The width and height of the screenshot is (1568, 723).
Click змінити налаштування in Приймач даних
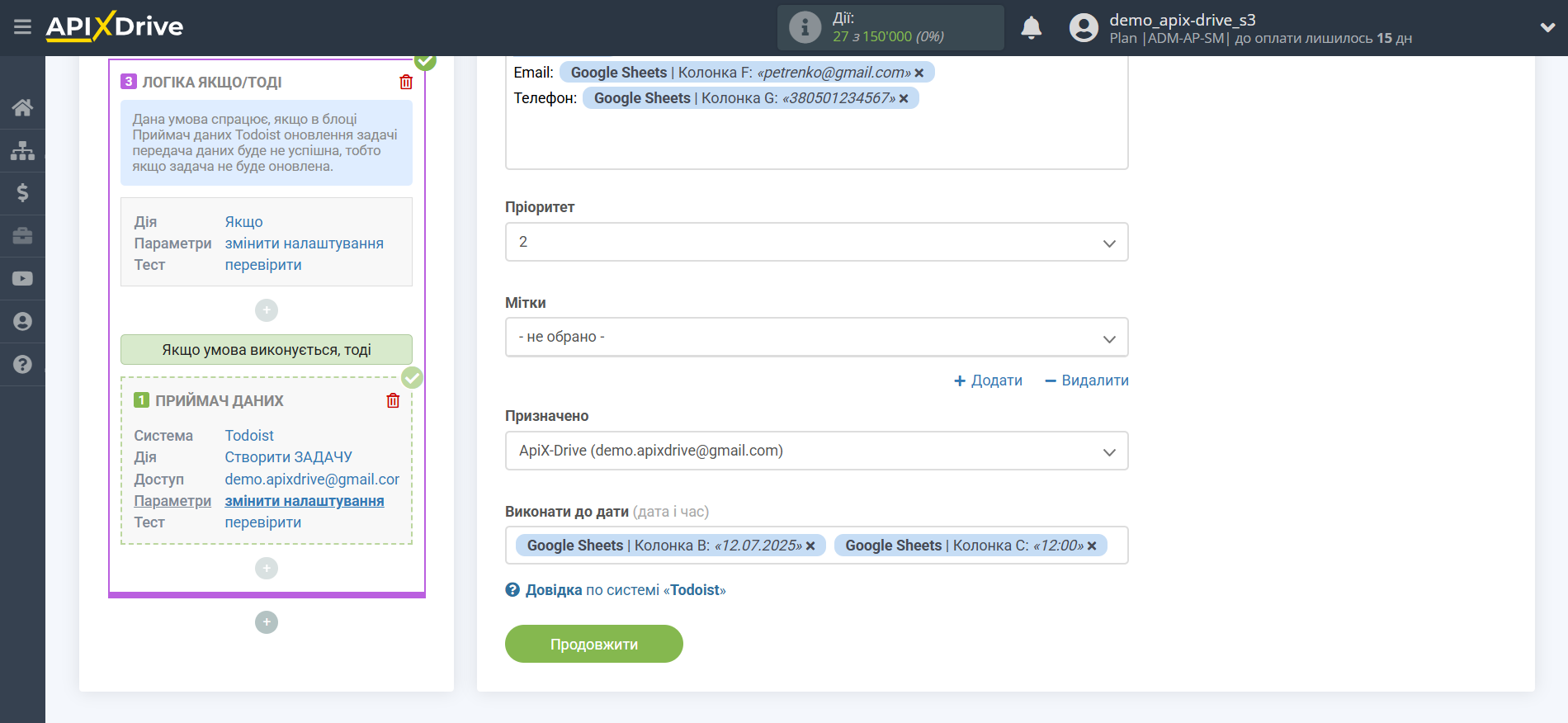tap(305, 501)
